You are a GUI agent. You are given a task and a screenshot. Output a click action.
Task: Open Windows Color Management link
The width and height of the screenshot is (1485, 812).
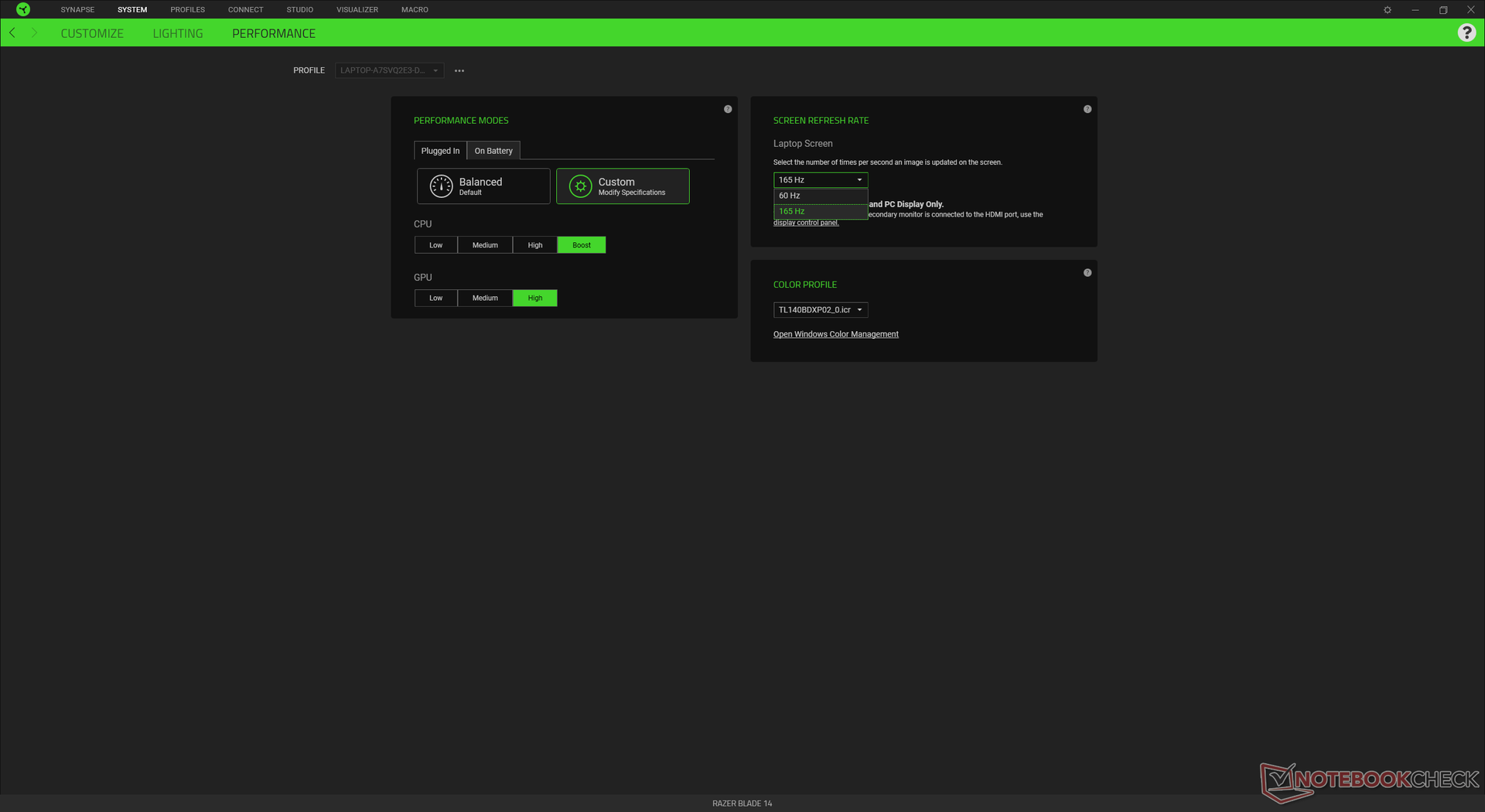(836, 334)
